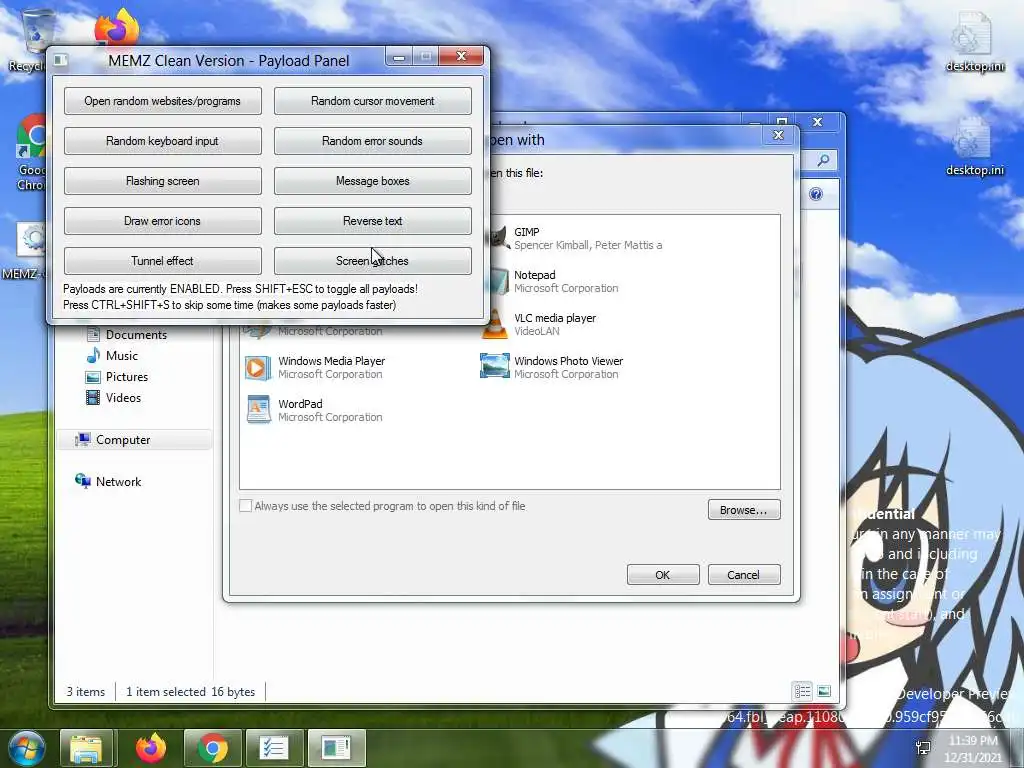This screenshot has height=768, width=1024.
Task: Close the Open with dialog
Action: pos(778,135)
